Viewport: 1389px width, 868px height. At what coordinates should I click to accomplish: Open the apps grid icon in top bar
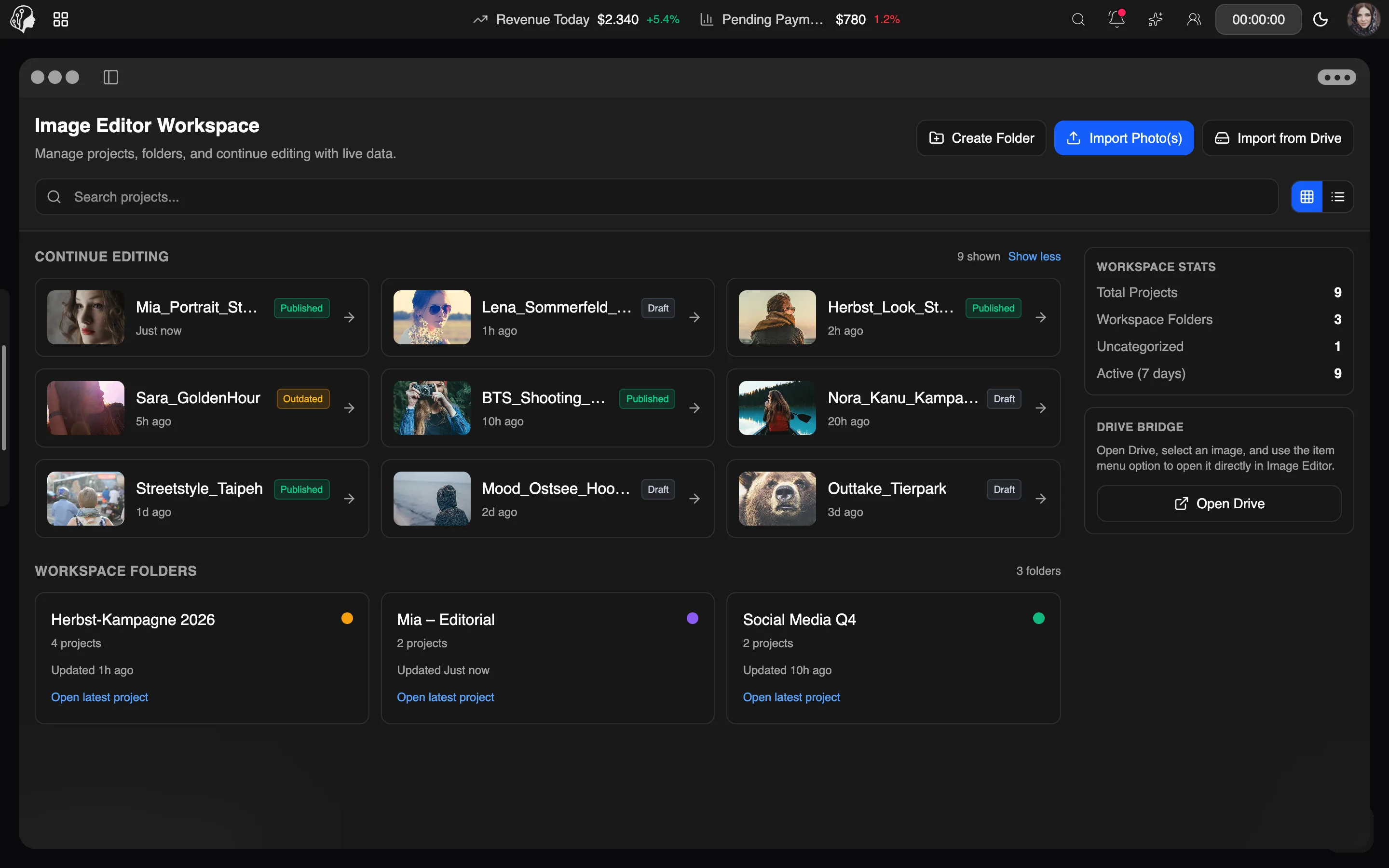(61, 19)
